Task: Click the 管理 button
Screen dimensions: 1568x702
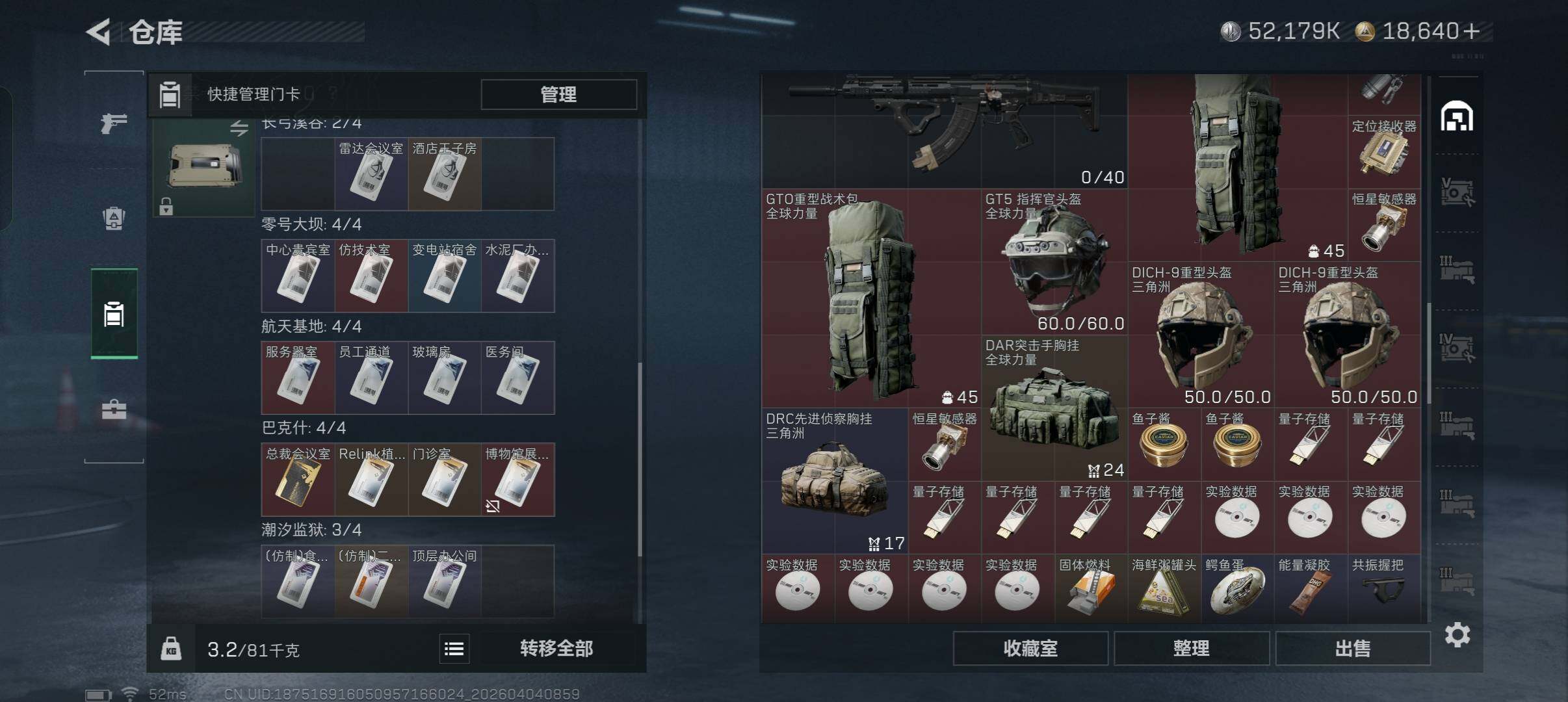Action: coord(558,94)
